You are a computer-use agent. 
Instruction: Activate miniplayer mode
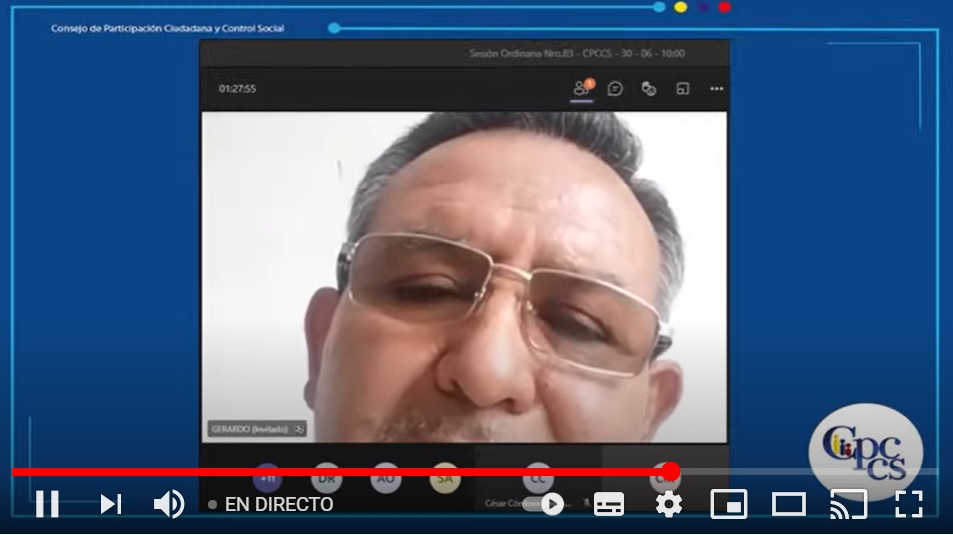pyautogui.click(x=729, y=504)
